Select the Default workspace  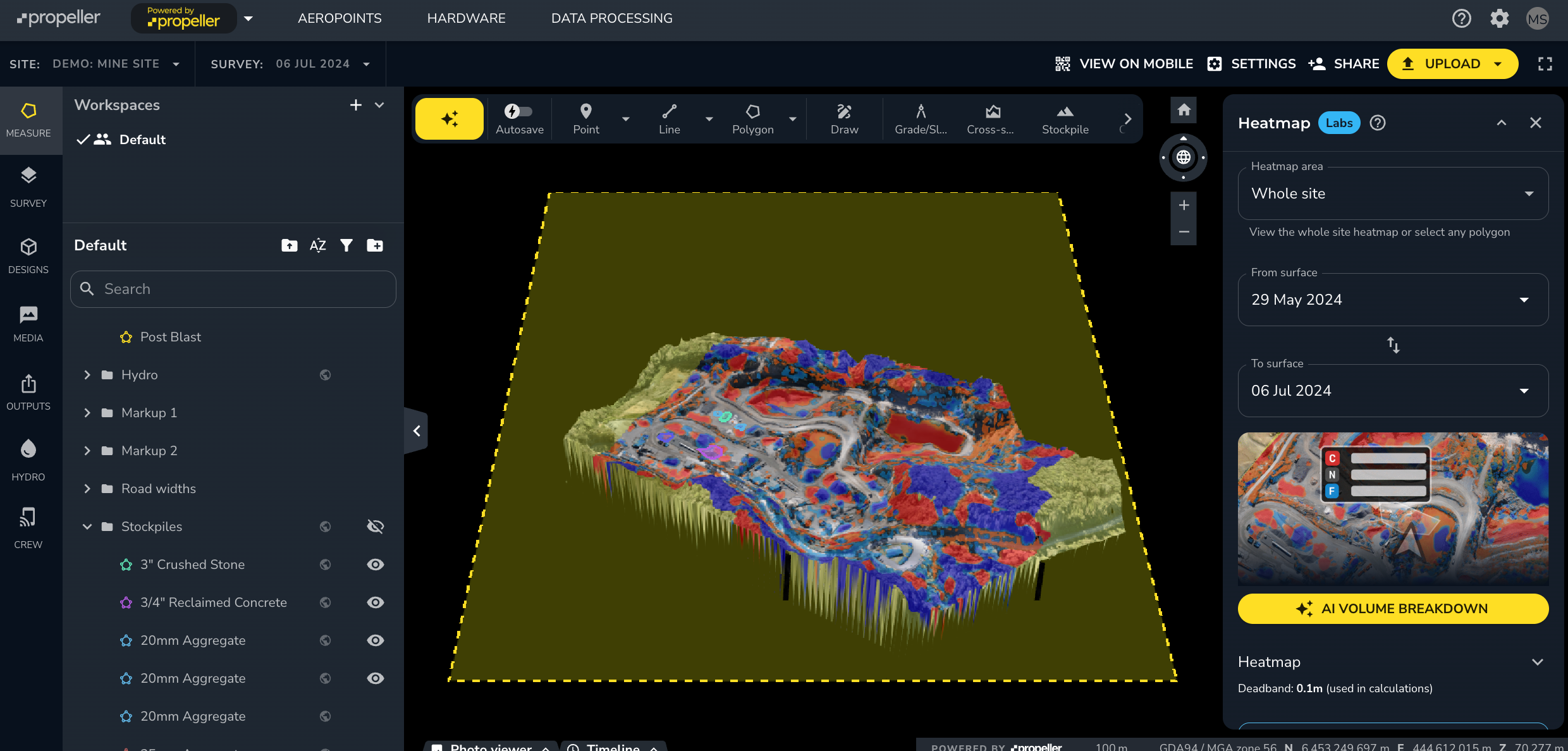[142, 140]
